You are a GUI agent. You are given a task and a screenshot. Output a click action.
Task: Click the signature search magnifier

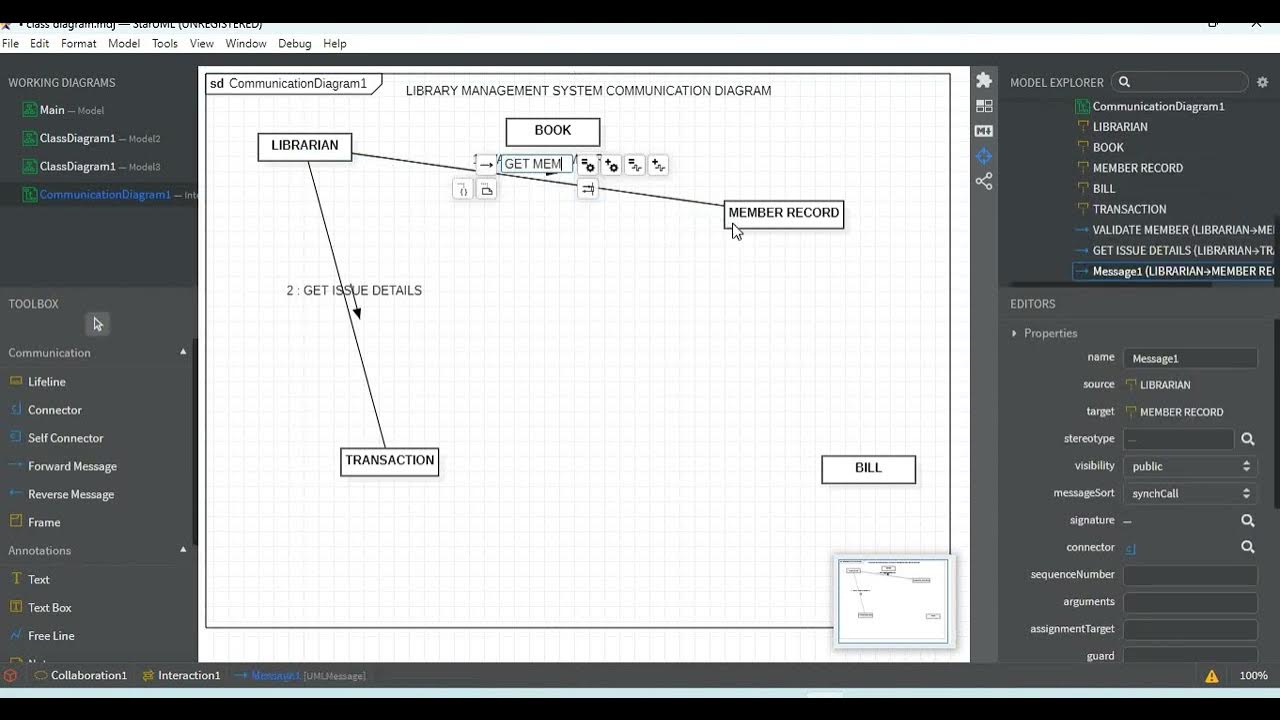1248,520
